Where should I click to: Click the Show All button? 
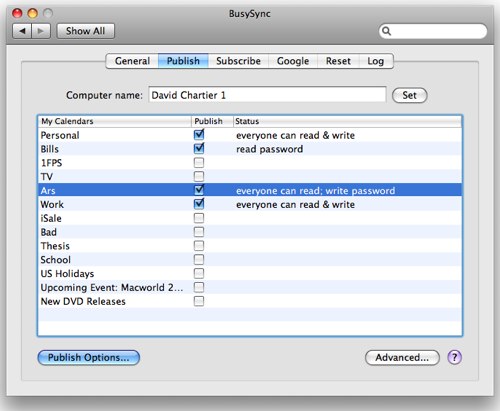86,31
